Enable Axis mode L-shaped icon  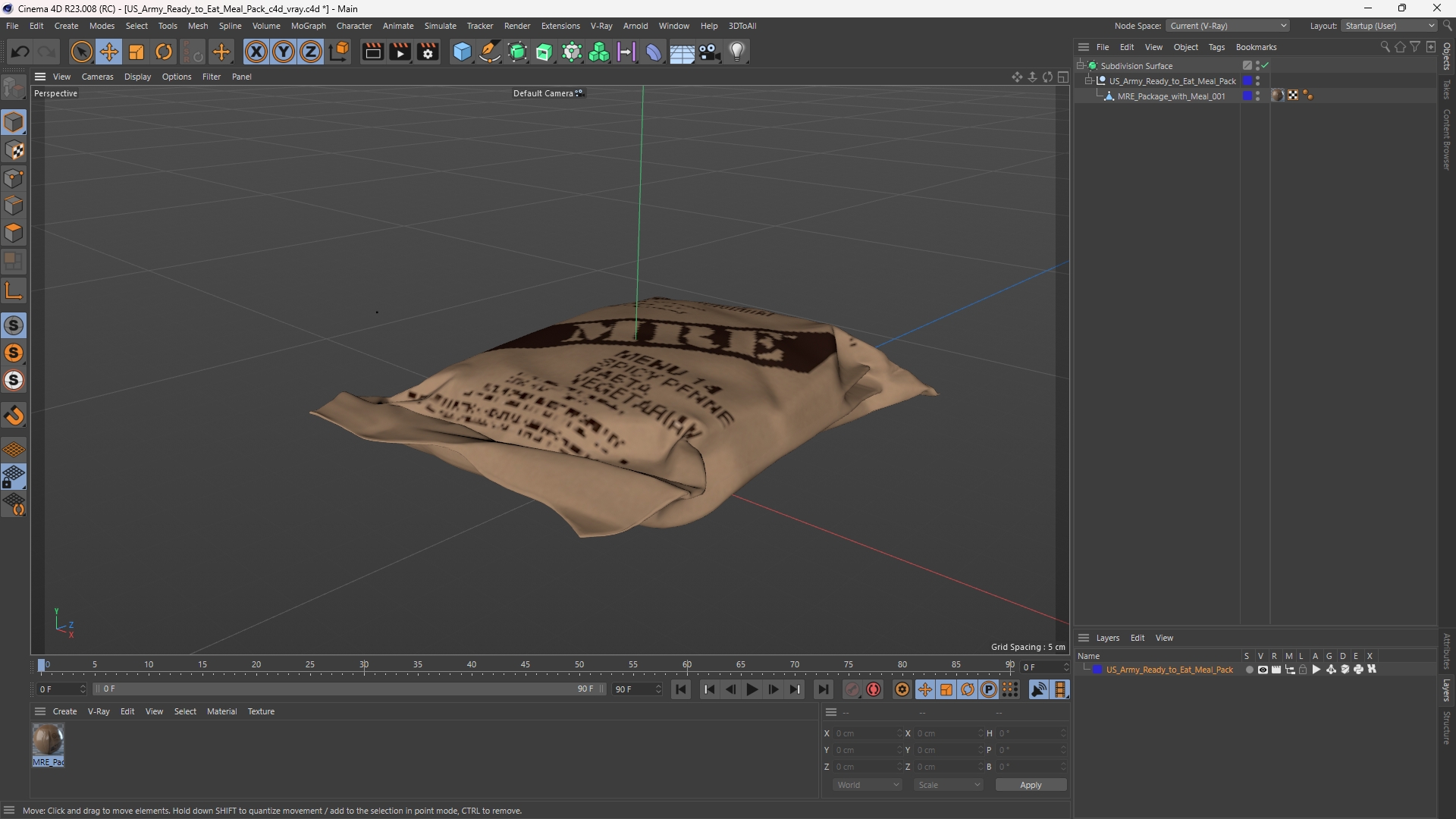click(14, 290)
